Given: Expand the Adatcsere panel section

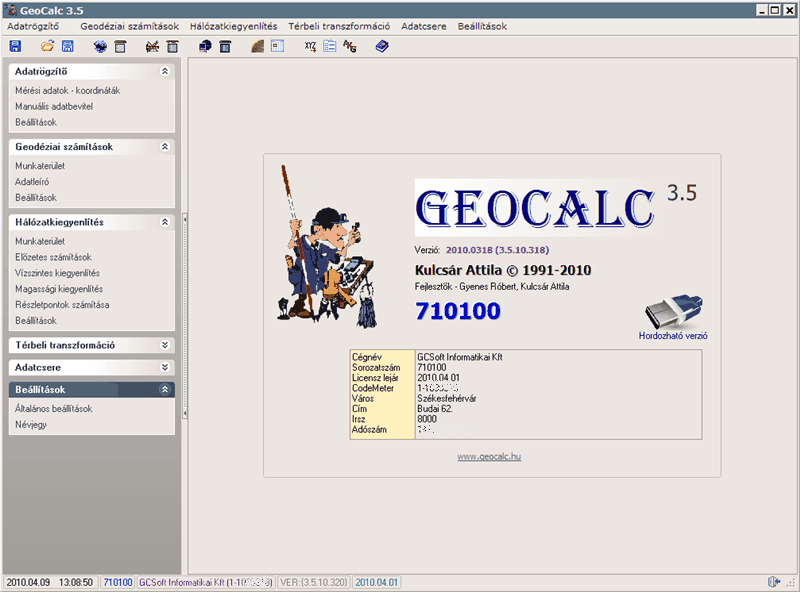Looking at the screenshot, I should tap(165, 367).
